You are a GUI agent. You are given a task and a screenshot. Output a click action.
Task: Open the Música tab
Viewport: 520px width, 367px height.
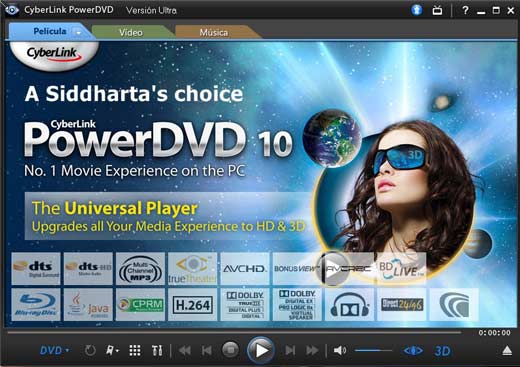pos(213,32)
